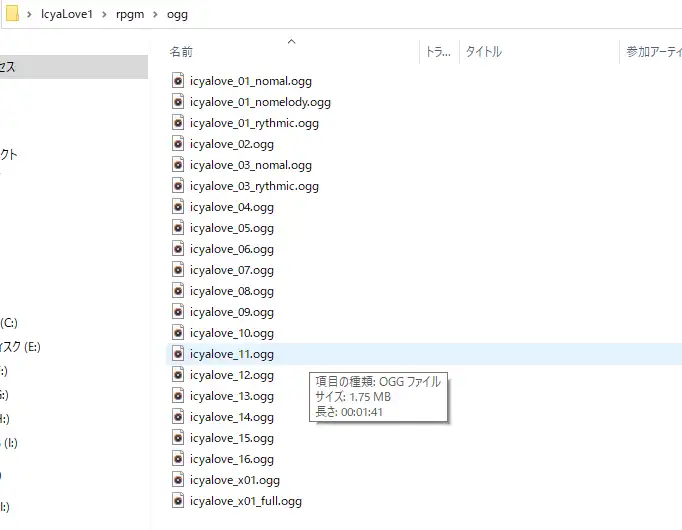
Task: Select file name icyalove_04.ogg
Action: [x=231, y=207]
